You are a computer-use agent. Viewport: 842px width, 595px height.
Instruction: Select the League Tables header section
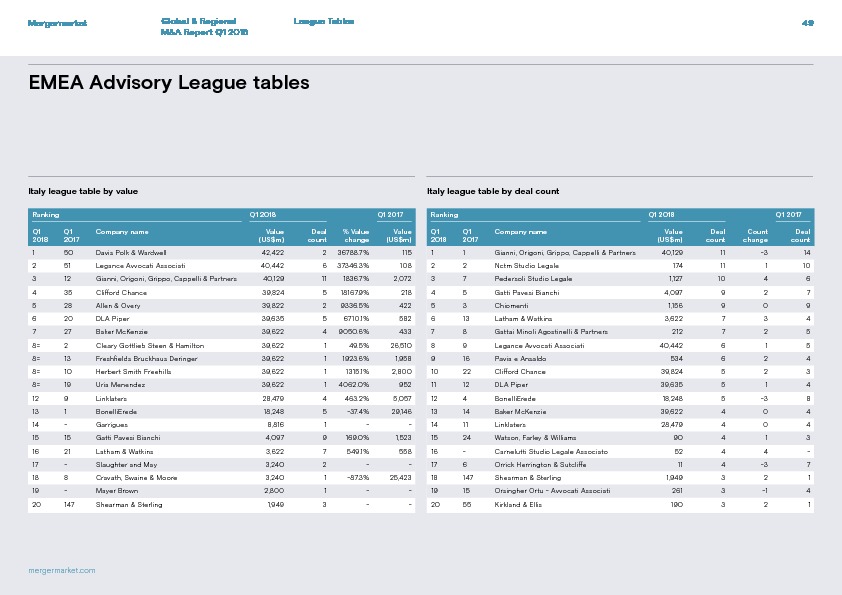point(324,21)
